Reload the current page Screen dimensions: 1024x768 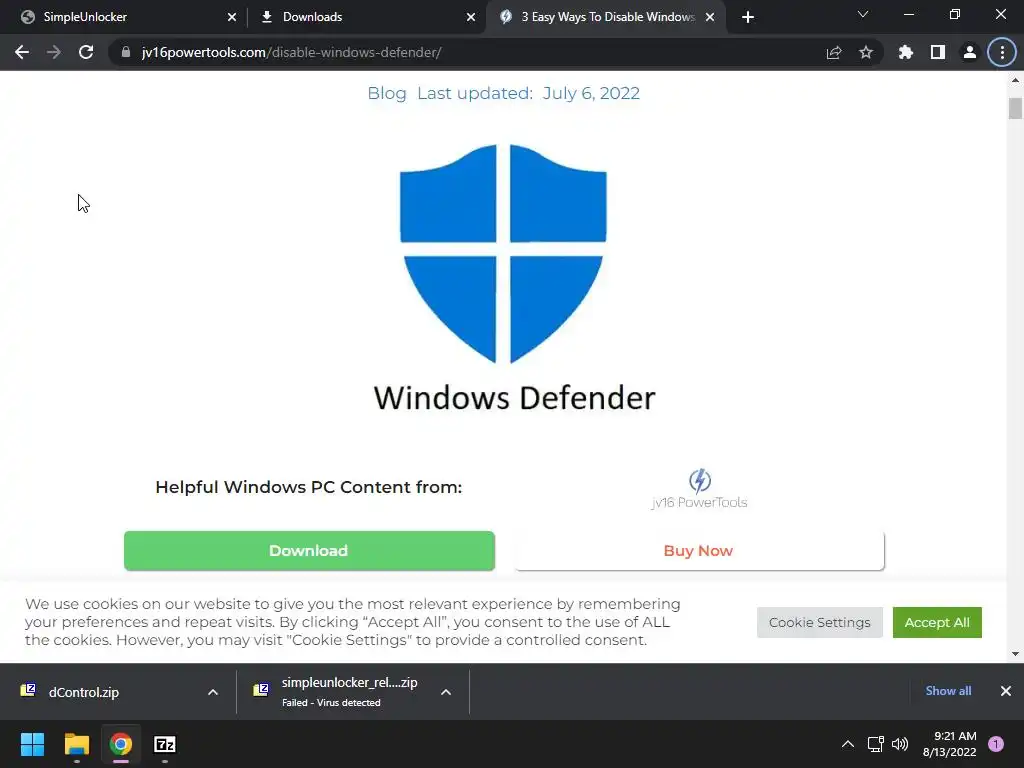point(86,52)
